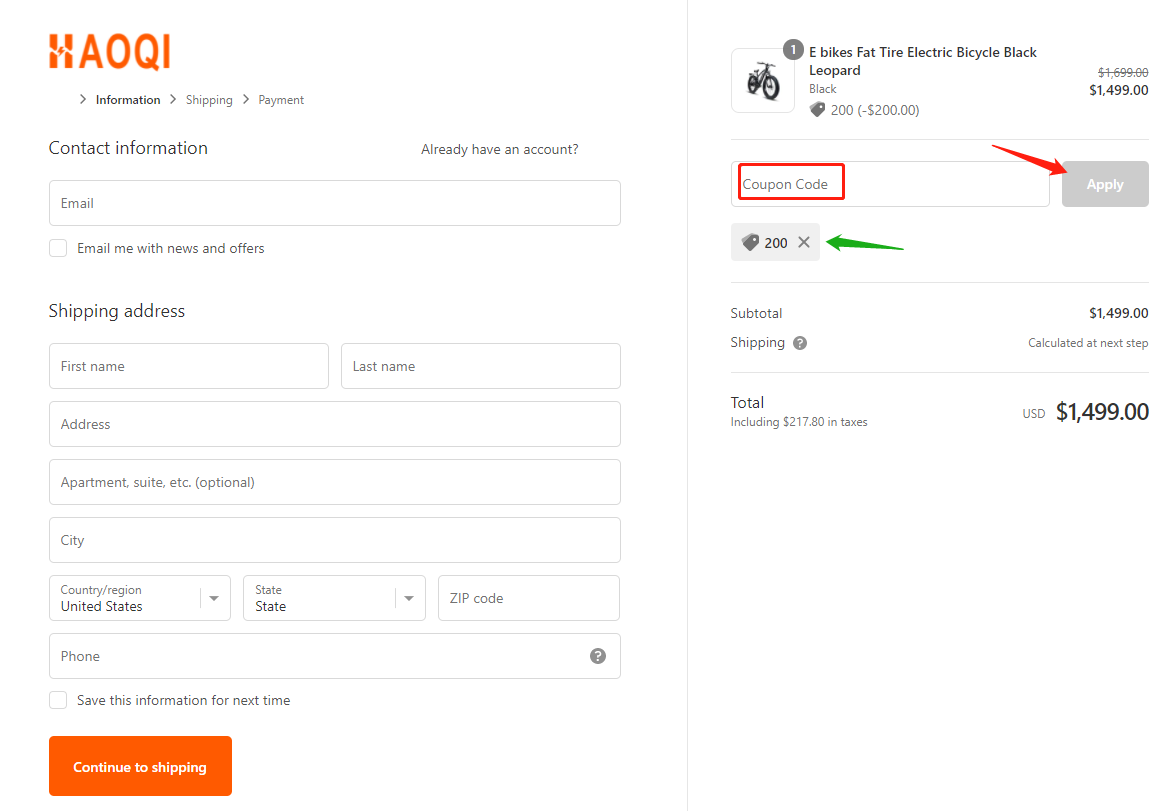1174x811 pixels.
Task: Click Calculated at next step text
Action: pyautogui.click(x=1088, y=343)
